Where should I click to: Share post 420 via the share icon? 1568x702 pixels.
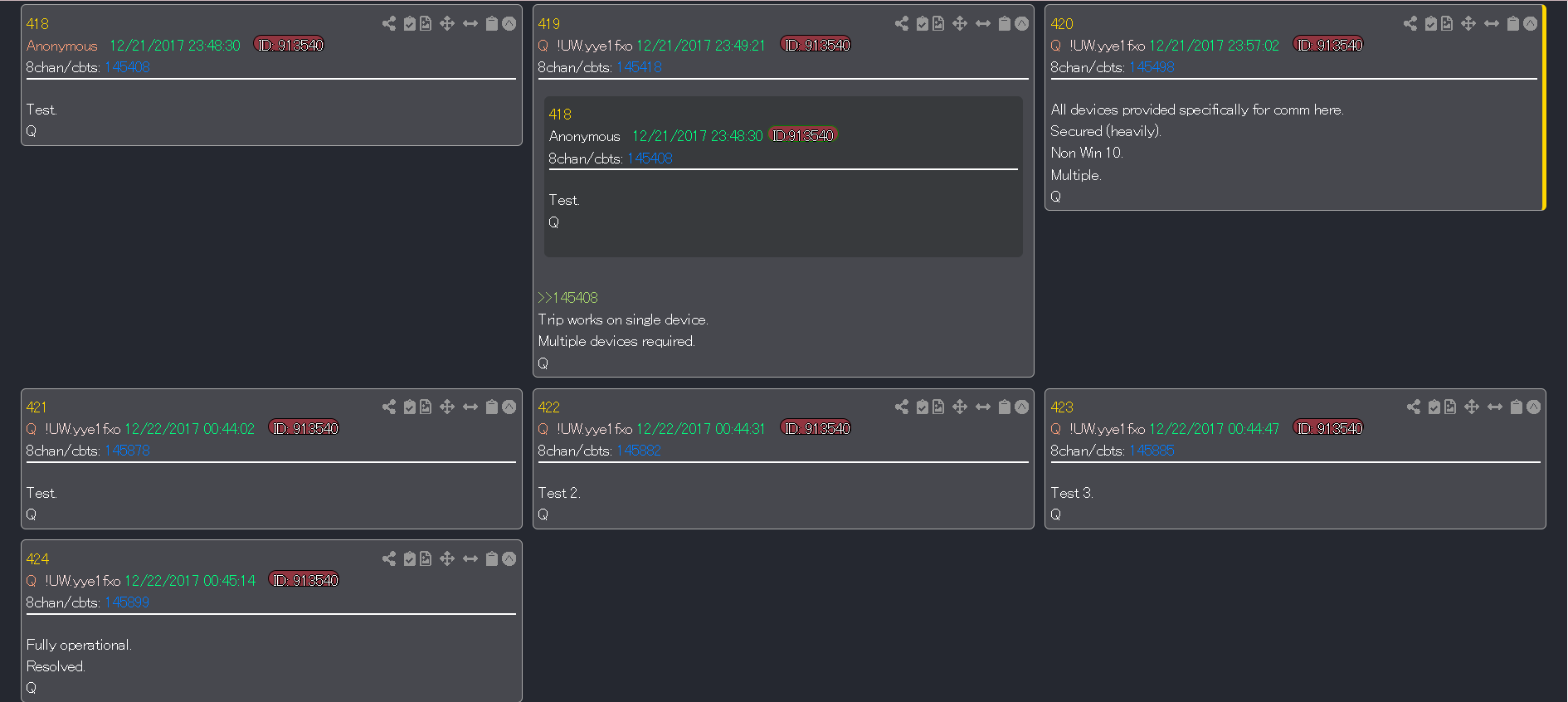click(1410, 23)
